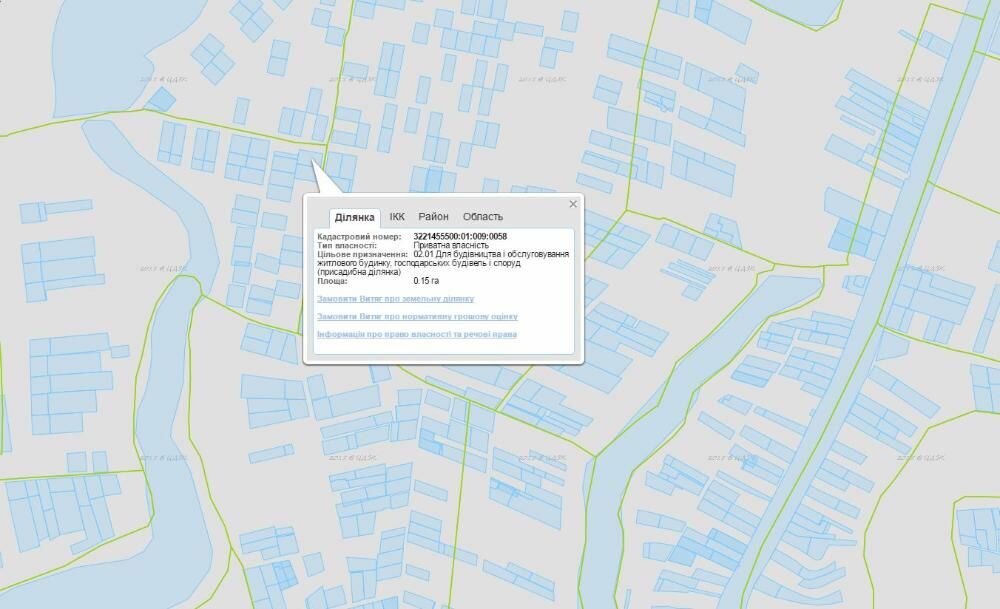Open the Район tab
The image size is (1000, 609).
pos(434,217)
